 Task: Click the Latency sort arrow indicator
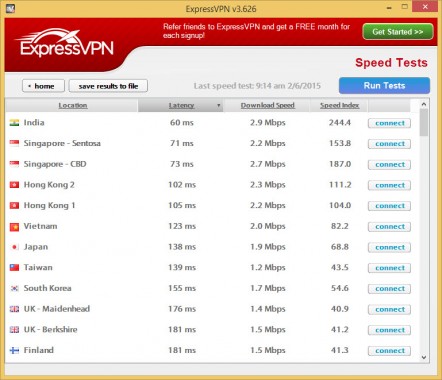pos(218,105)
